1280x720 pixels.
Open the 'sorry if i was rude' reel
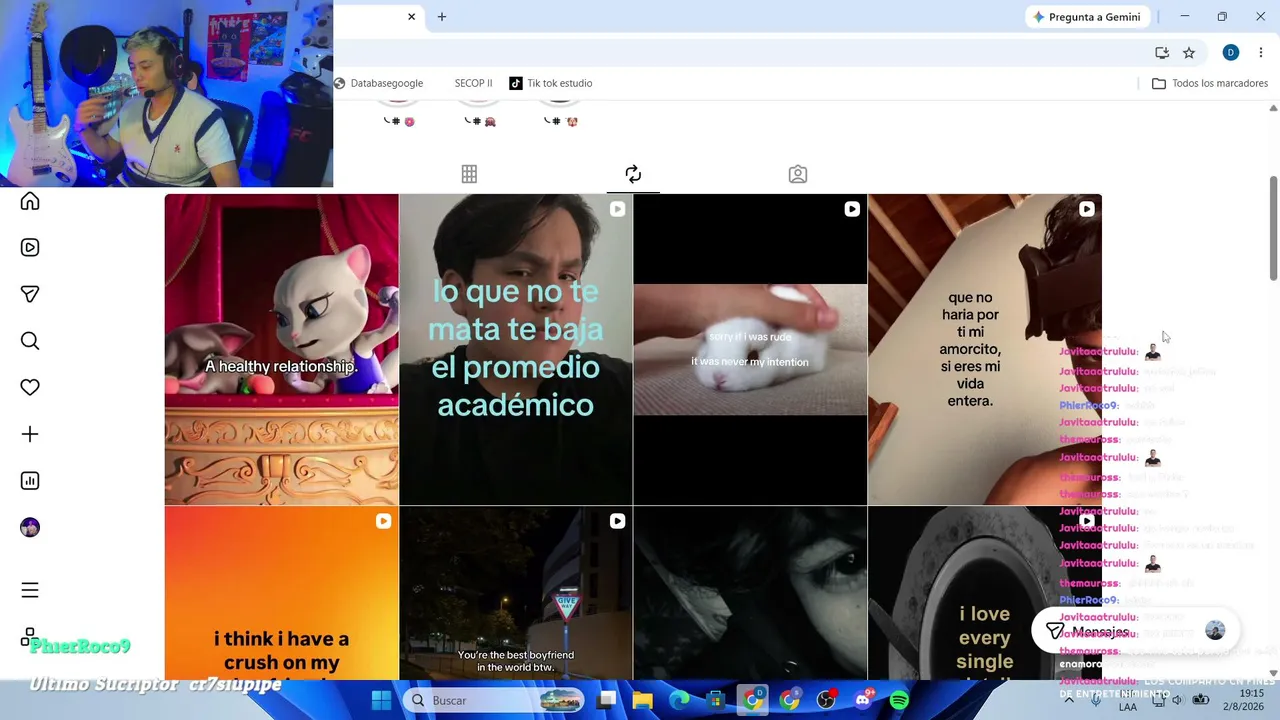coord(750,350)
